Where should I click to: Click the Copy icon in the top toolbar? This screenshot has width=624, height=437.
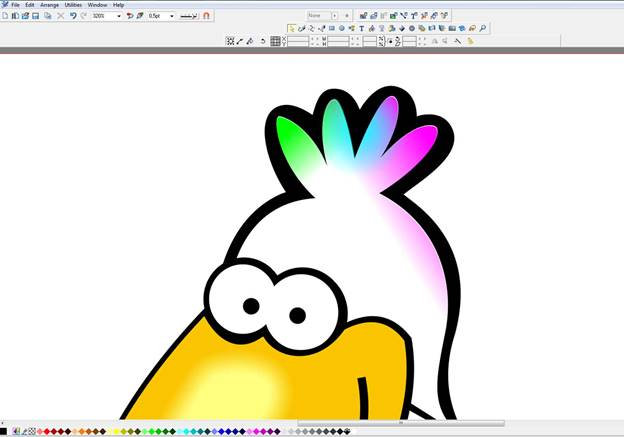(48, 16)
